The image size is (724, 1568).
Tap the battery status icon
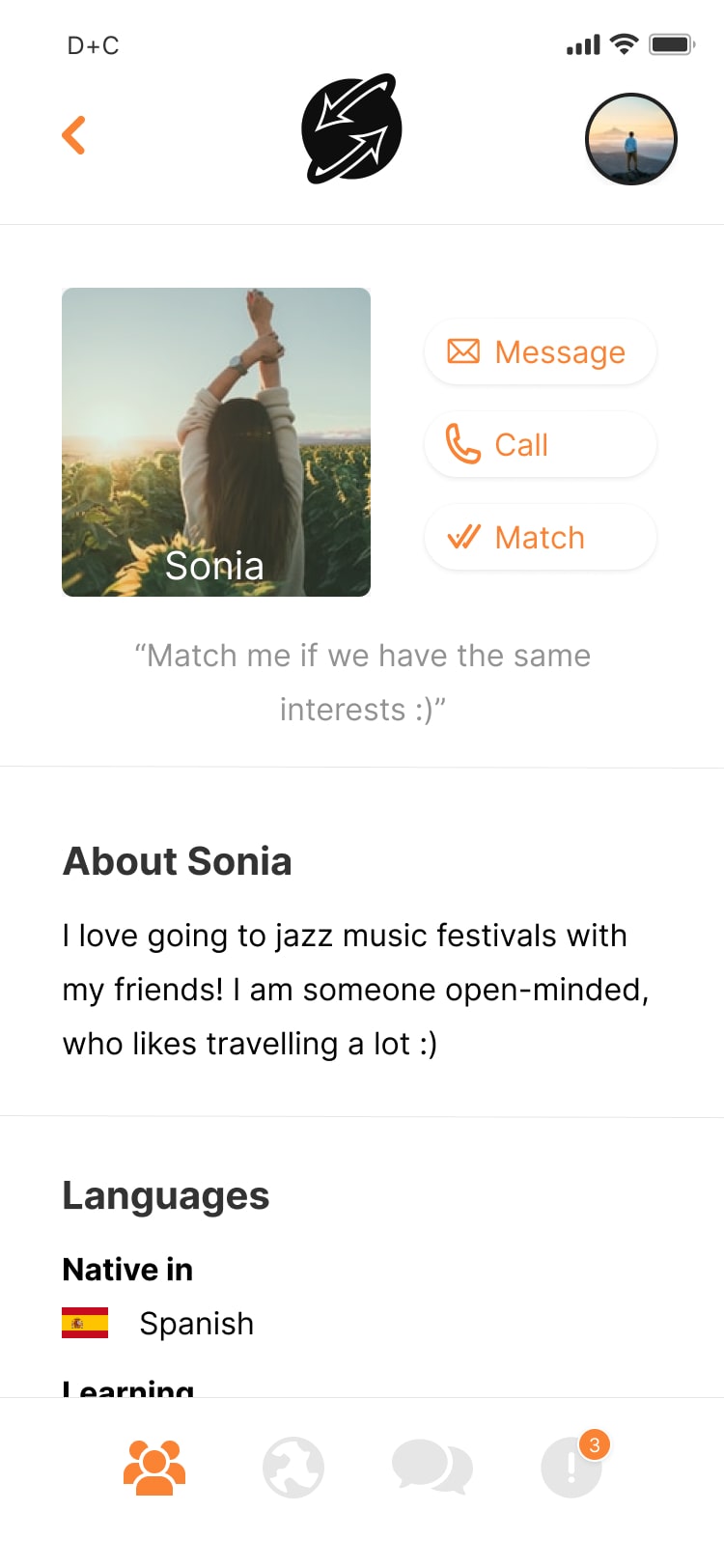(x=672, y=44)
